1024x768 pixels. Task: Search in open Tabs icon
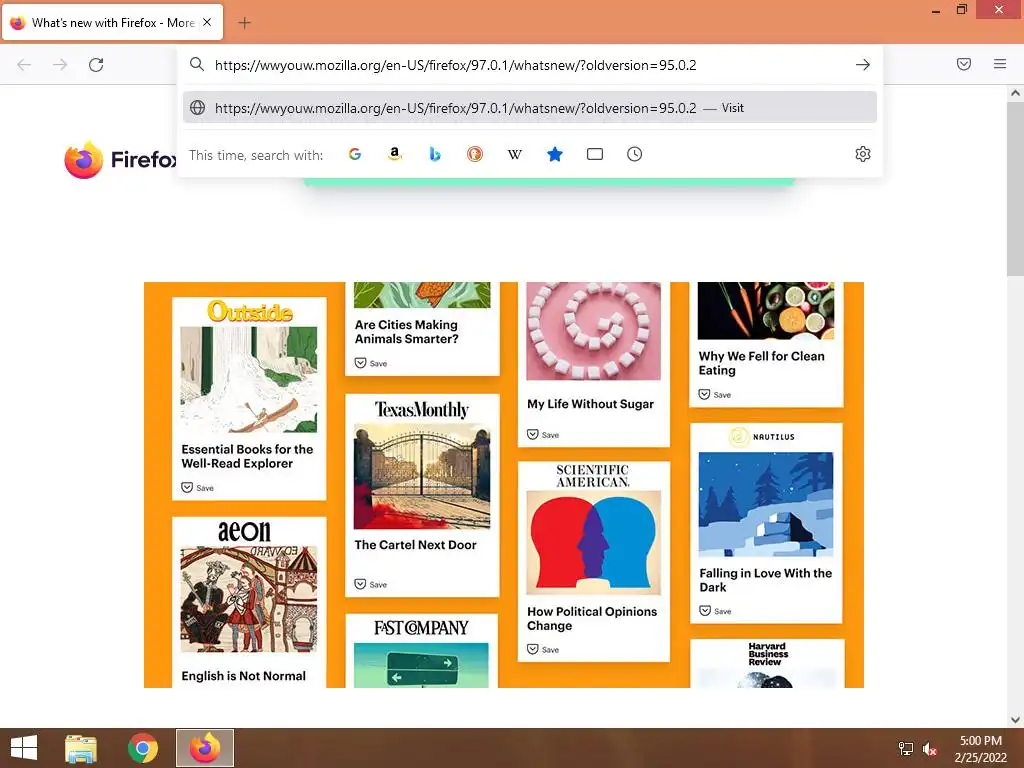(x=594, y=154)
